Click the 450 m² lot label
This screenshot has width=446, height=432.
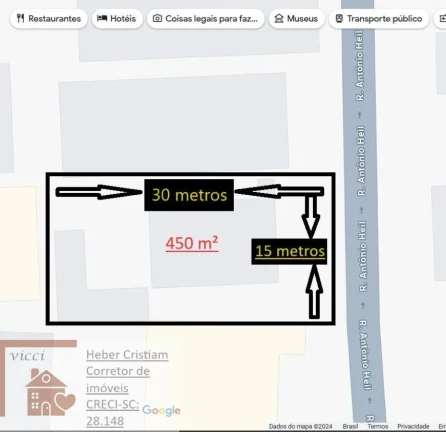(192, 244)
